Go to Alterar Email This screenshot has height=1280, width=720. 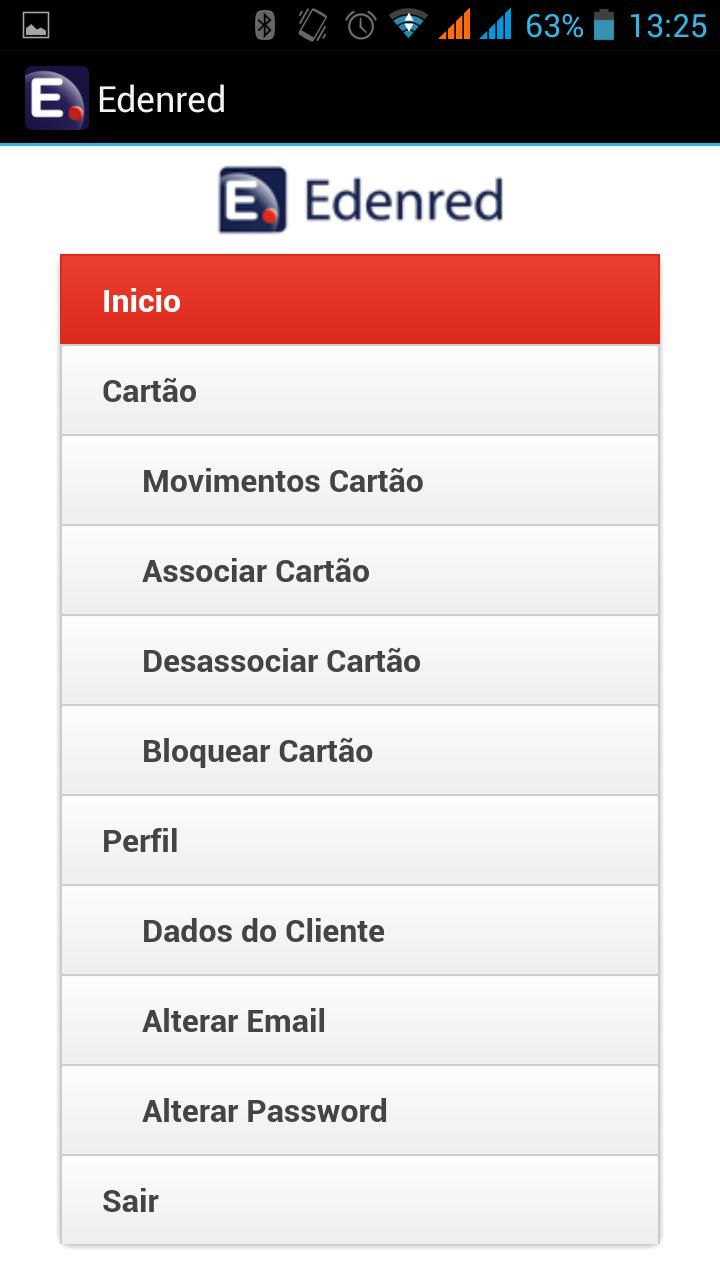360,1021
